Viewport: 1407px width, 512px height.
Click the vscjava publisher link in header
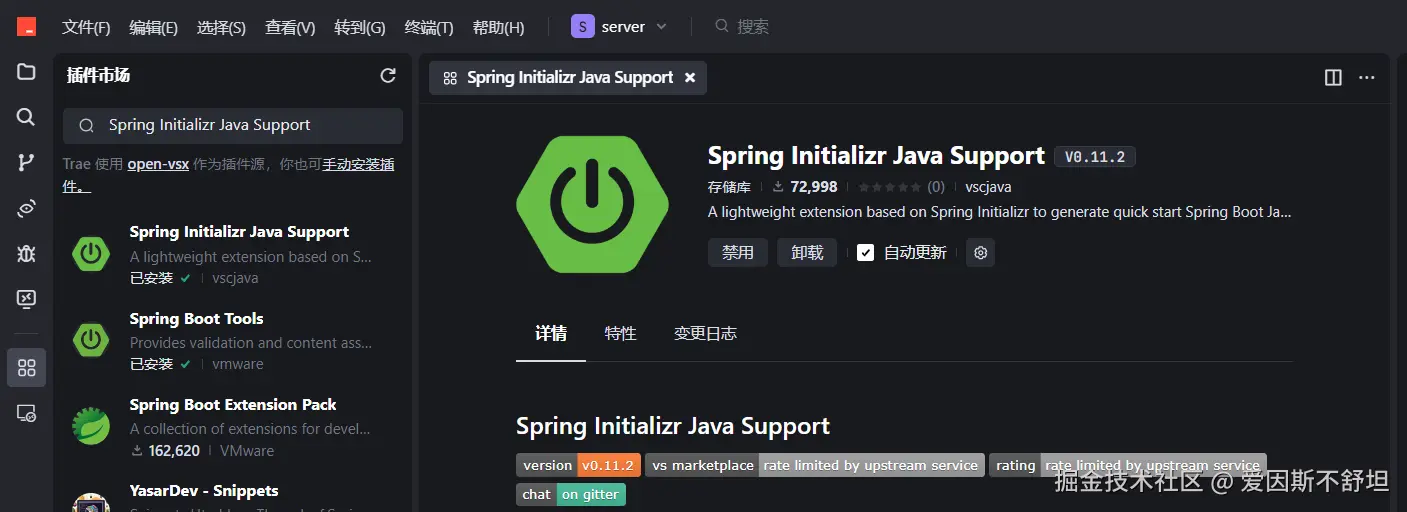pyautogui.click(x=988, y=187)
